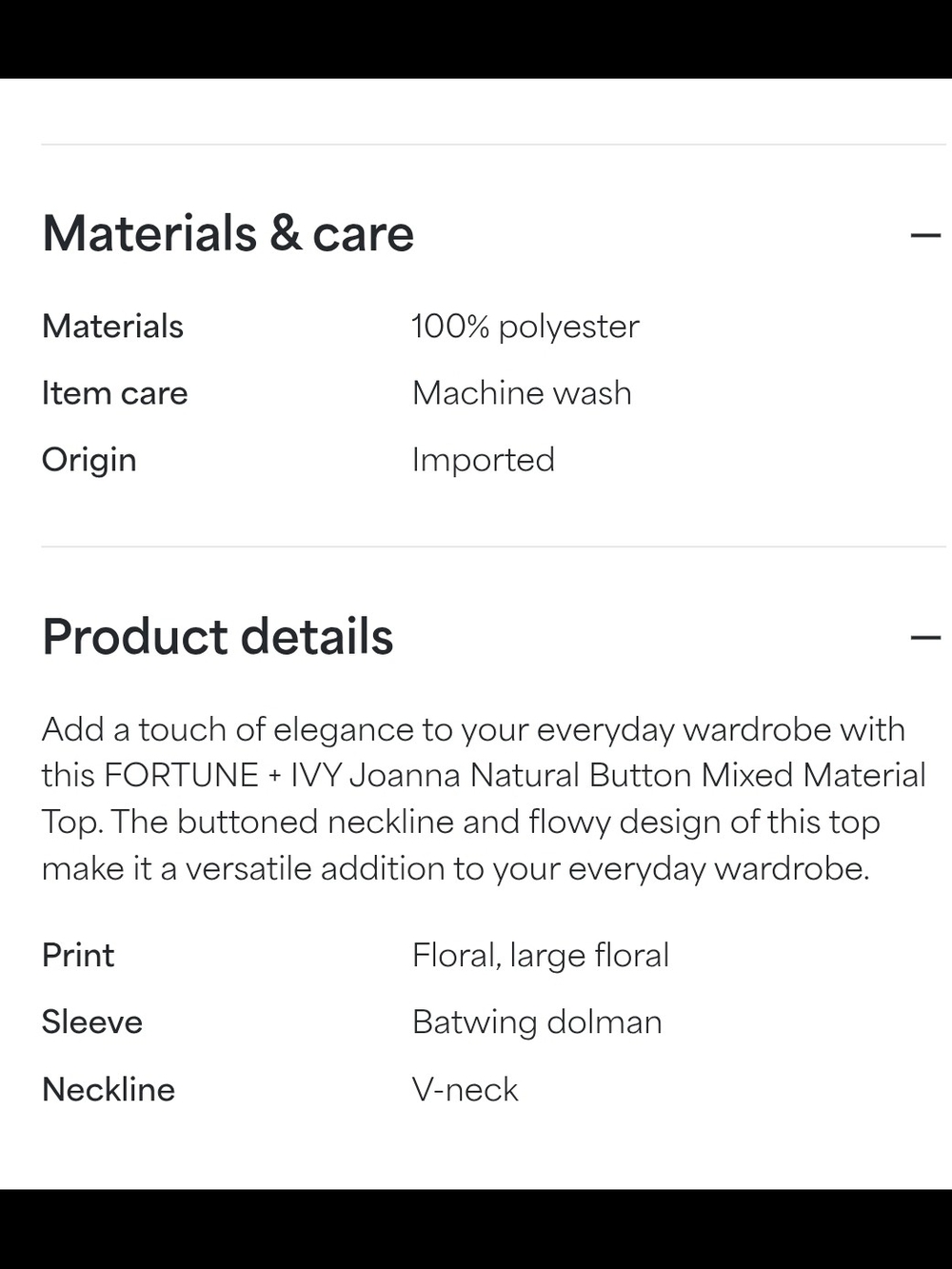Click the V-neck value
The image size is (952, 1269).
click(466, 1089)
